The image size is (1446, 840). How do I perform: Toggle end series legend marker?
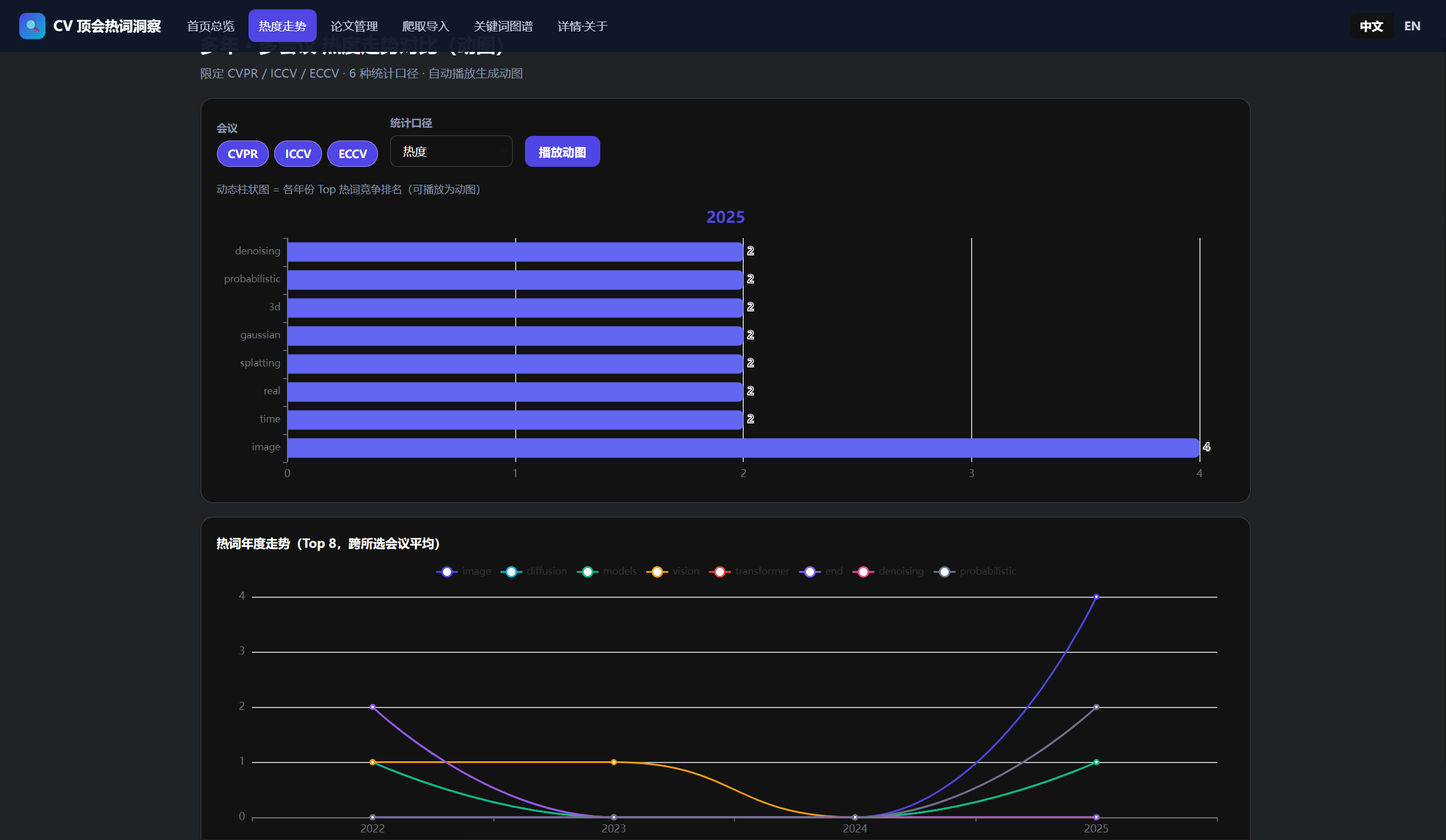810,572
